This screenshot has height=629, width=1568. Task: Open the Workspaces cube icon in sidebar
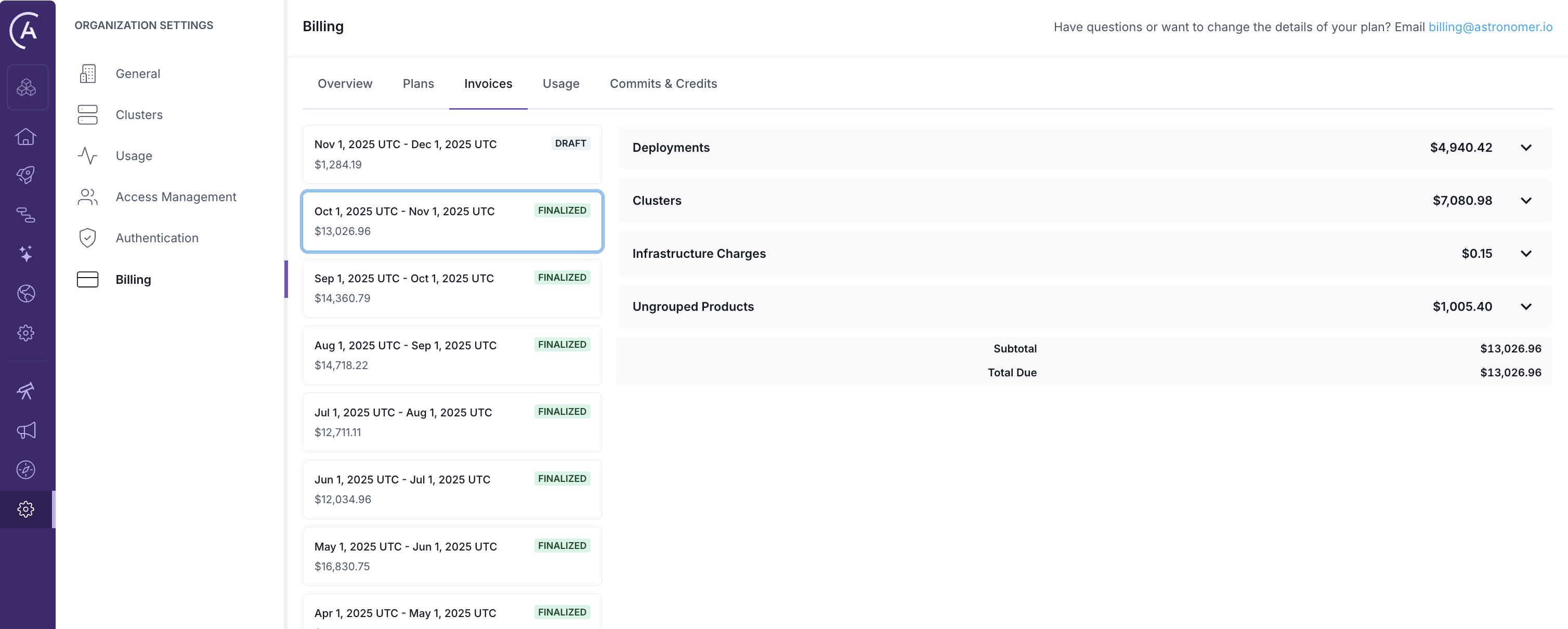click(27, 87)
